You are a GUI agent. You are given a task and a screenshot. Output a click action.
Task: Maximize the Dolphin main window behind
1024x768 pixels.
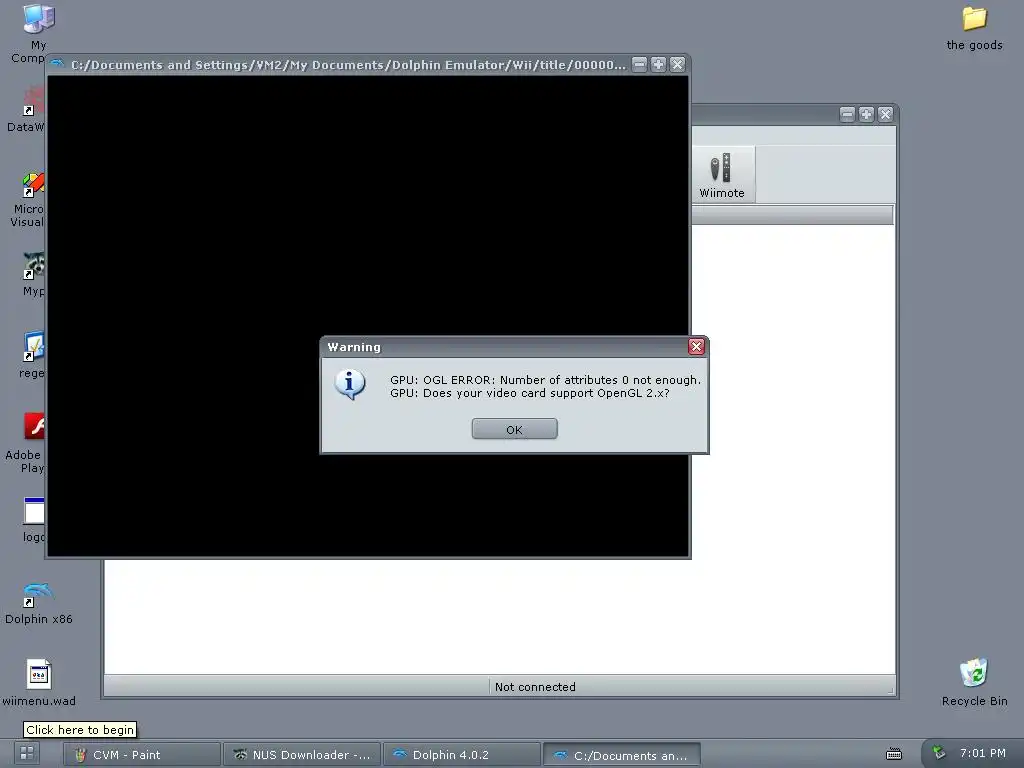pos(866,114)
